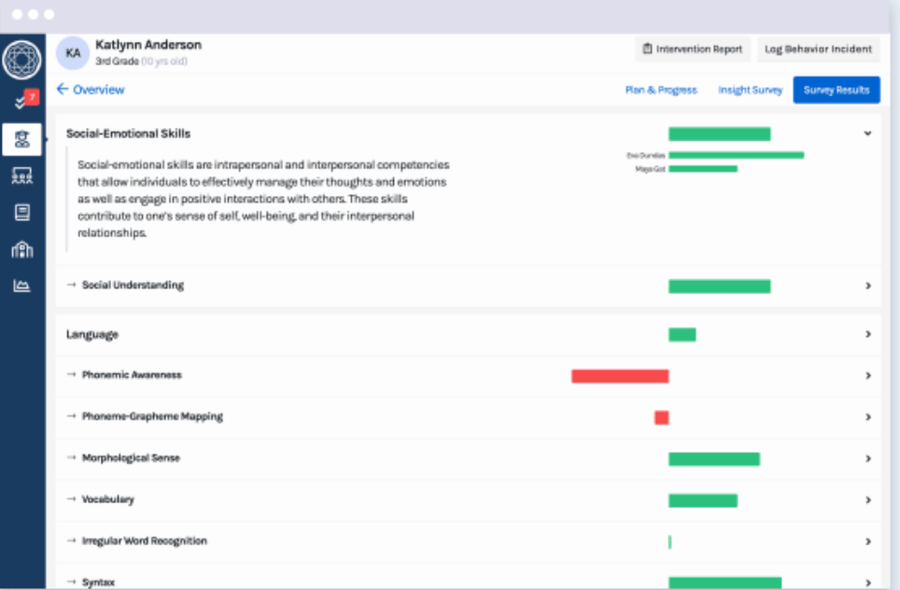900x590 pixels.
Task: Select the student graduate icon in sidebar
Action: (x=22, y=139)
